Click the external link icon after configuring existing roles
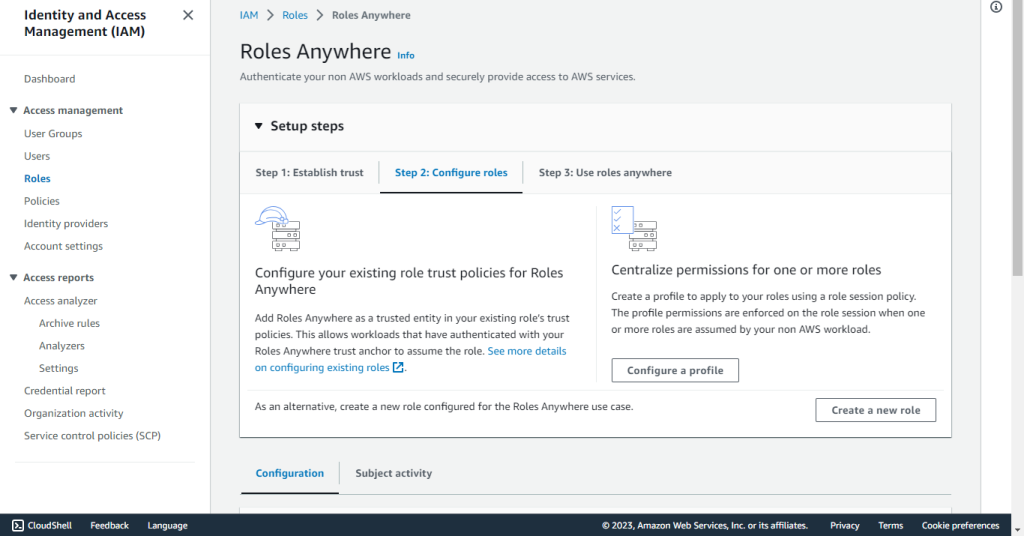 (x=398, y=368)
